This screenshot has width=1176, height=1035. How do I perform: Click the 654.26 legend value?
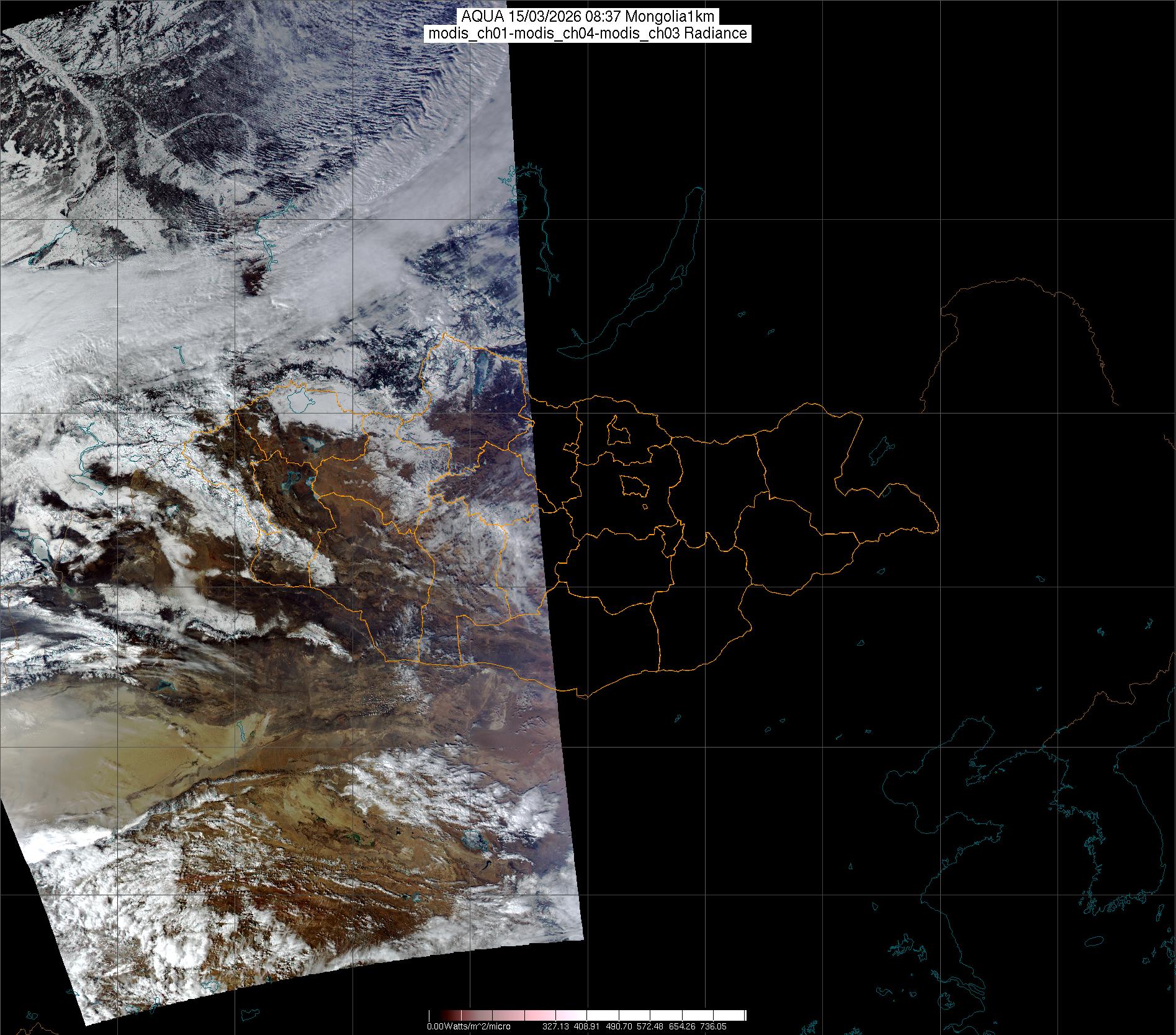click(x=682, y=1026)
